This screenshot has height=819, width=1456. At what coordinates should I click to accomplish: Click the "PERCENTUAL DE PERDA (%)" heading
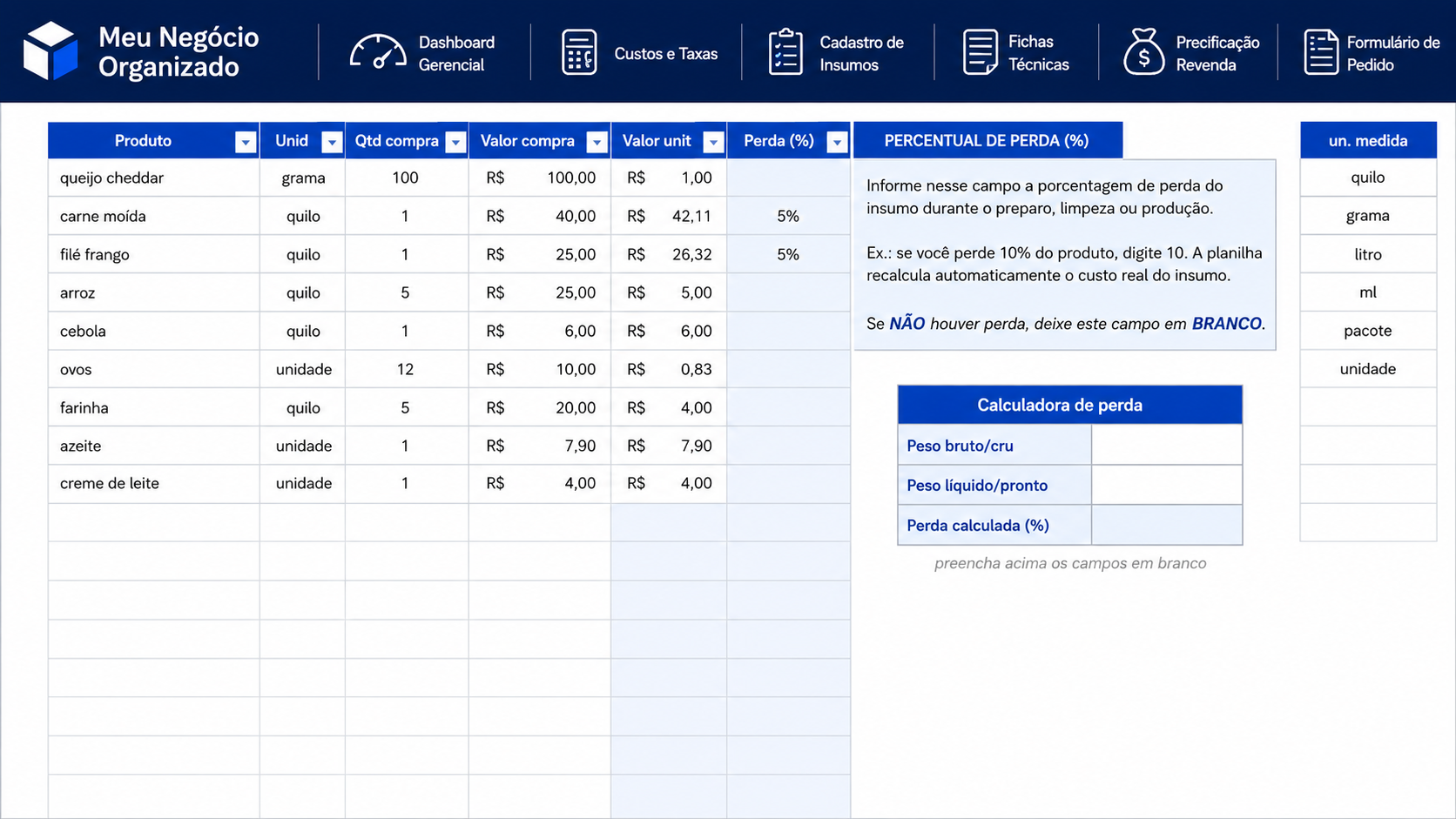[x=988, y=140]
